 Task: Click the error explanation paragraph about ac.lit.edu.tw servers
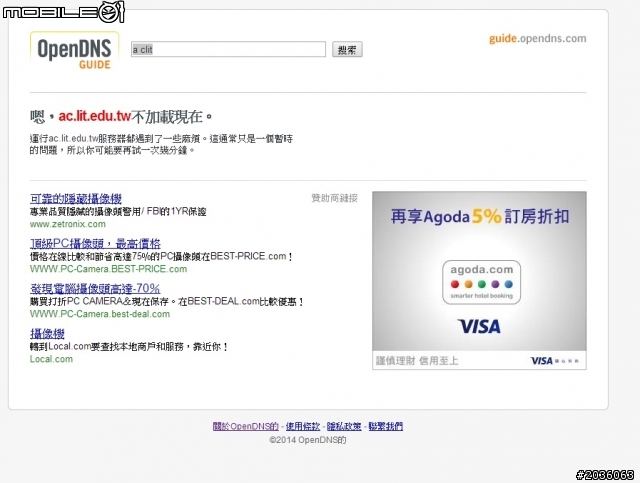[161, 144]
